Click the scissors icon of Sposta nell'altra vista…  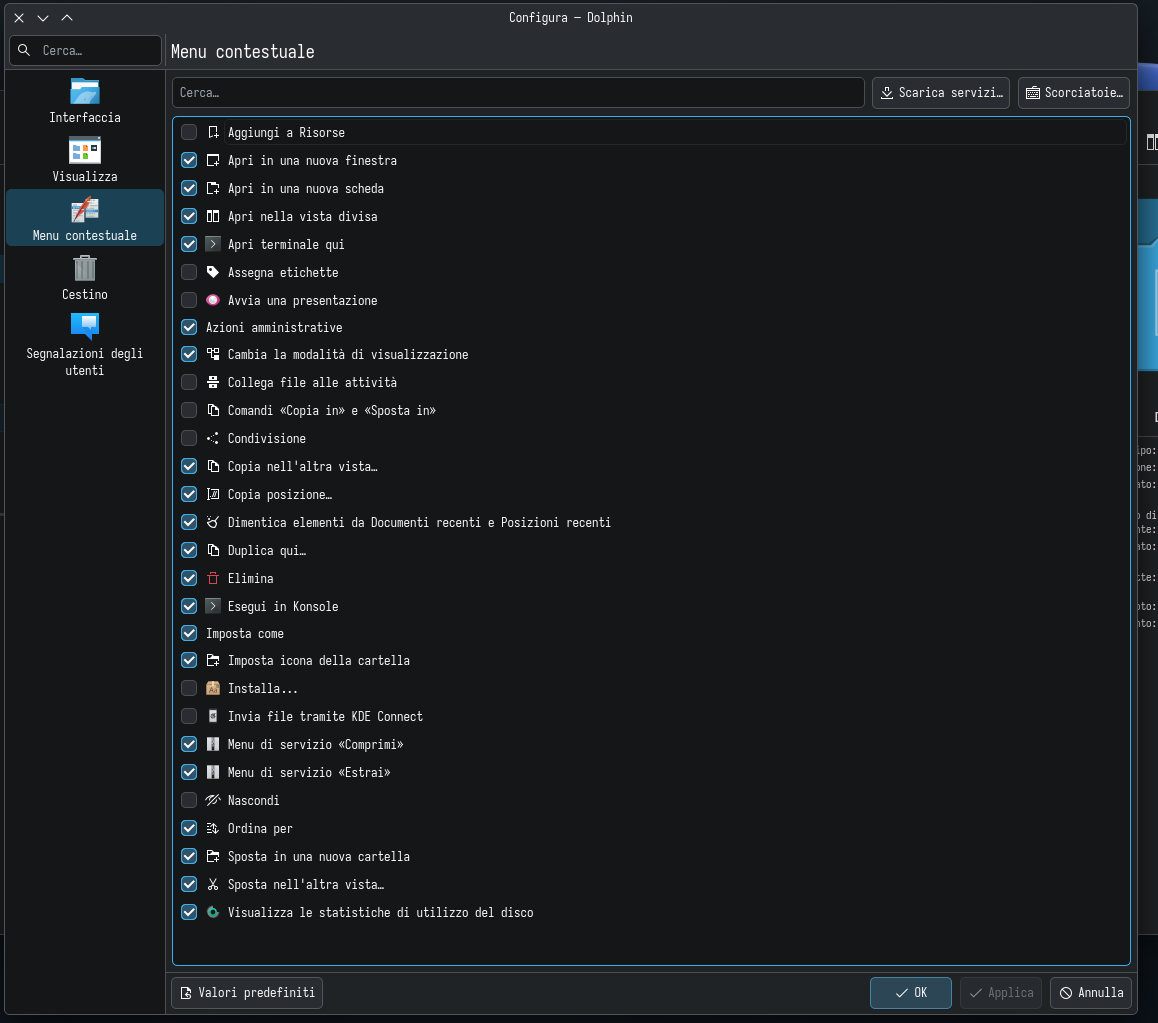pyautogui.click(x=213, y=885)
